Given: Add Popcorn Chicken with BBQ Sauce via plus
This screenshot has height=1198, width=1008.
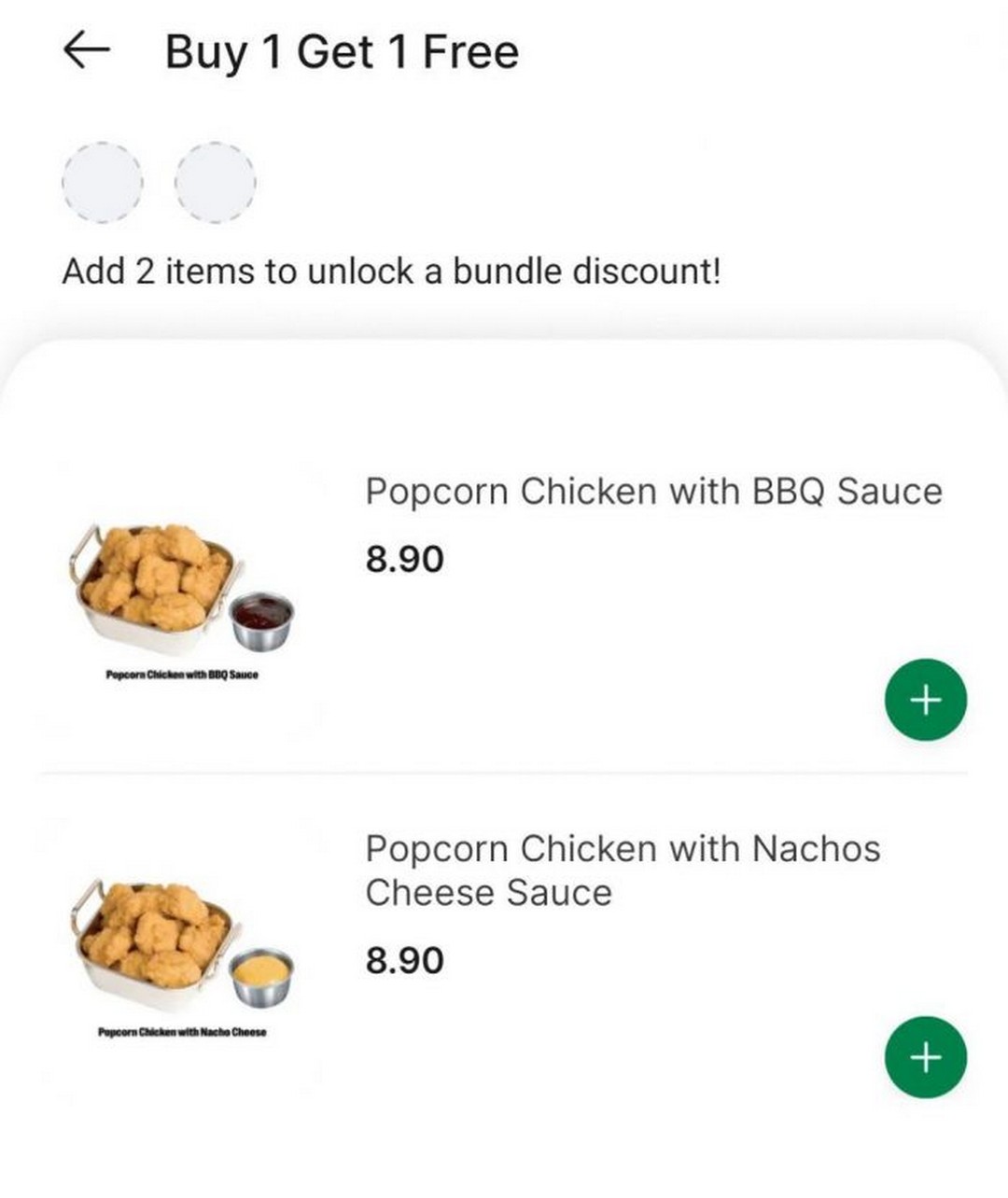Looking at the screenshot, I should [x=925, y=700].
